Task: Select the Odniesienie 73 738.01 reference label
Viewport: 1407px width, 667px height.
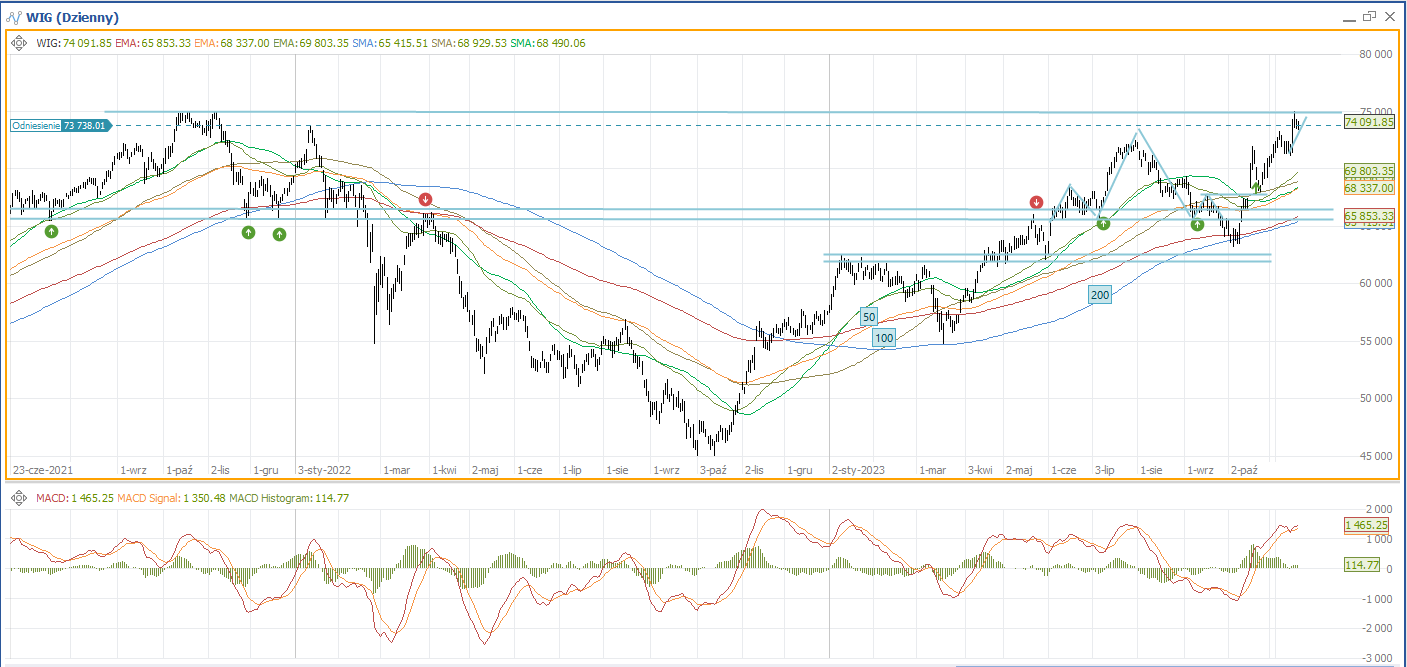Action: tap(60, 125)
